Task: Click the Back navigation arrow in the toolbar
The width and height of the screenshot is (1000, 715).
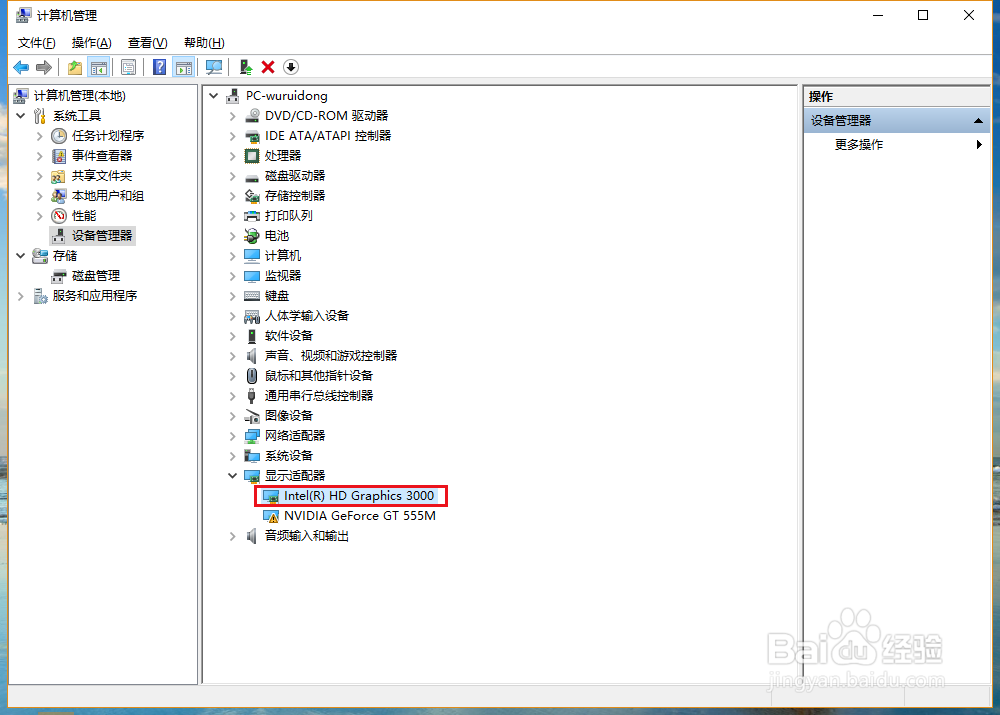Action: click(20, 67)
